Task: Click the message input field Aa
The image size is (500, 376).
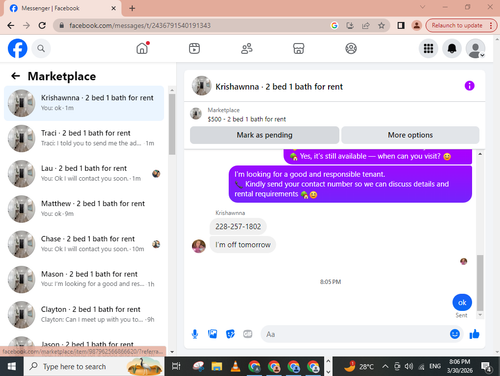Action: coord(355,334)
